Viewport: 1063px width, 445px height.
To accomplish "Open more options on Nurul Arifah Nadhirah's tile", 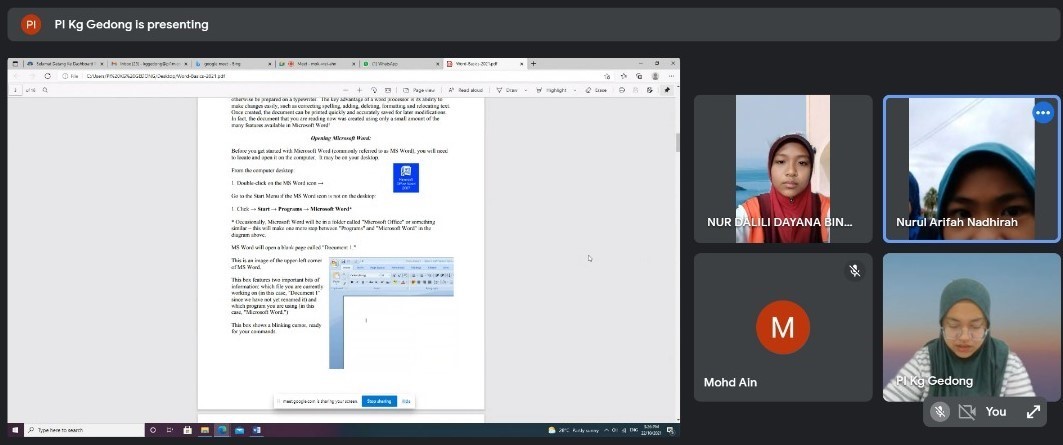I will 1043,112.
